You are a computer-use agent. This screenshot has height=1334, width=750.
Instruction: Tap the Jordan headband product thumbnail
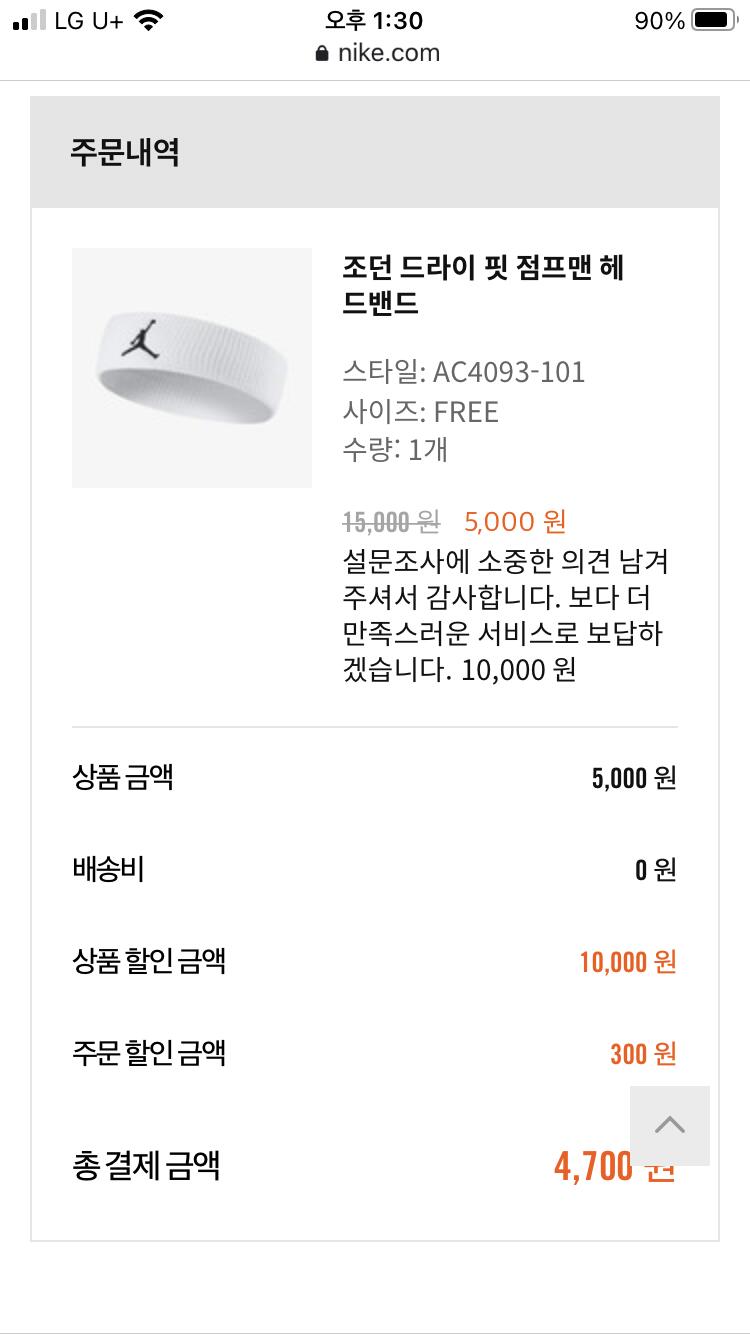click(191, 367)
